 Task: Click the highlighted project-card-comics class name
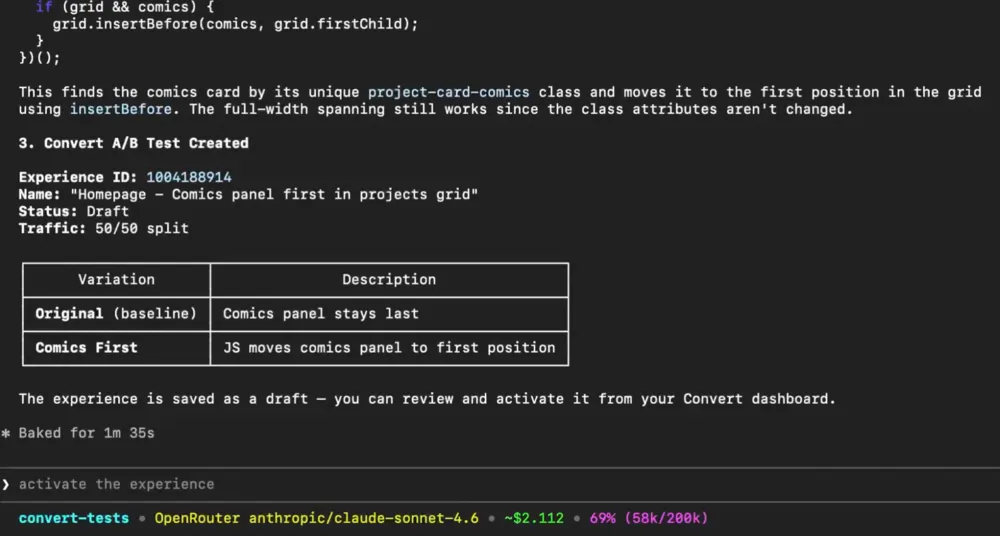coord(449,92)
